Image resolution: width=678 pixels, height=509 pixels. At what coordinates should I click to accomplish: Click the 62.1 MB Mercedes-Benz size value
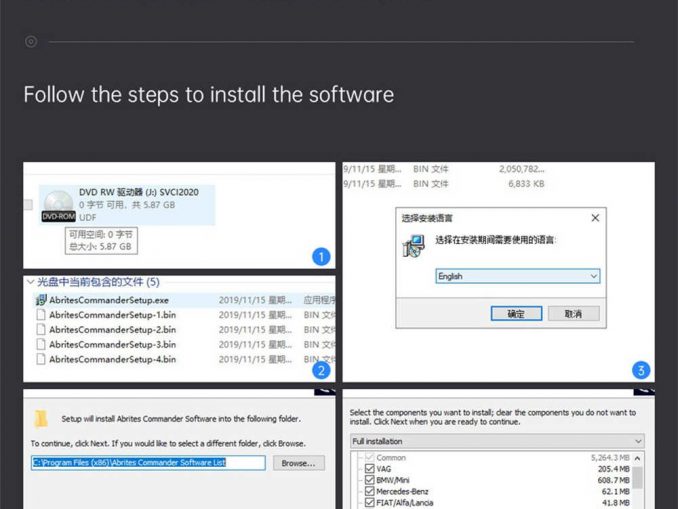(x=616, y=491)
